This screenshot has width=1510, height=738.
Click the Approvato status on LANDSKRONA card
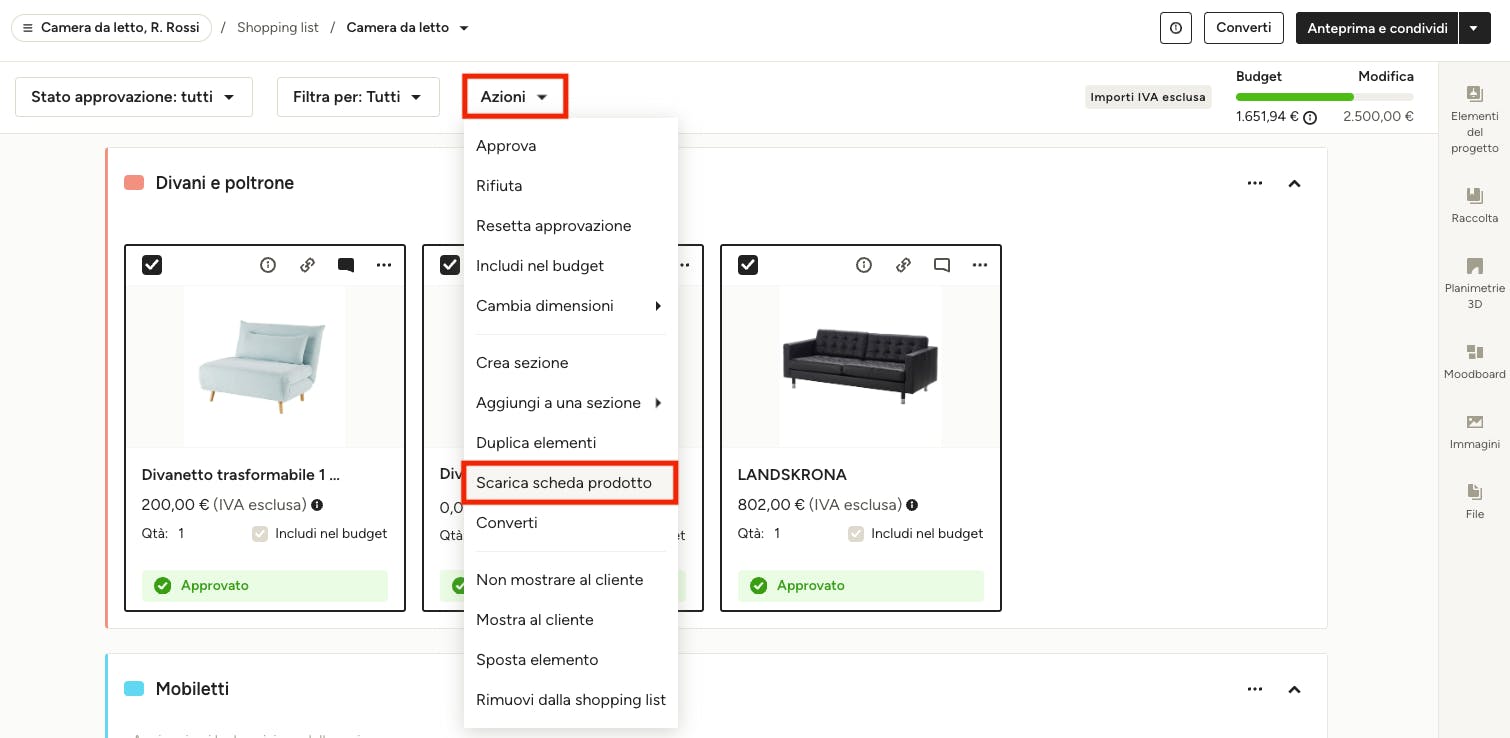click(861, 586)
